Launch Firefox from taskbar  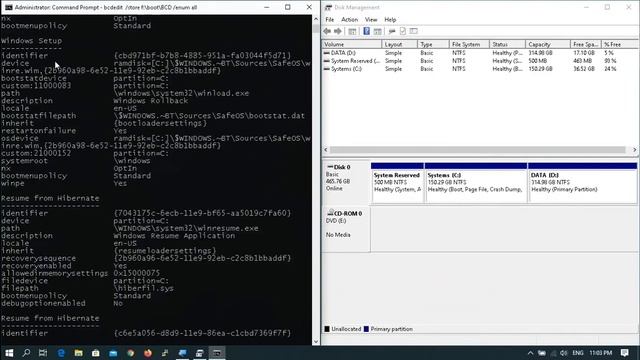[x=148, y=353]
